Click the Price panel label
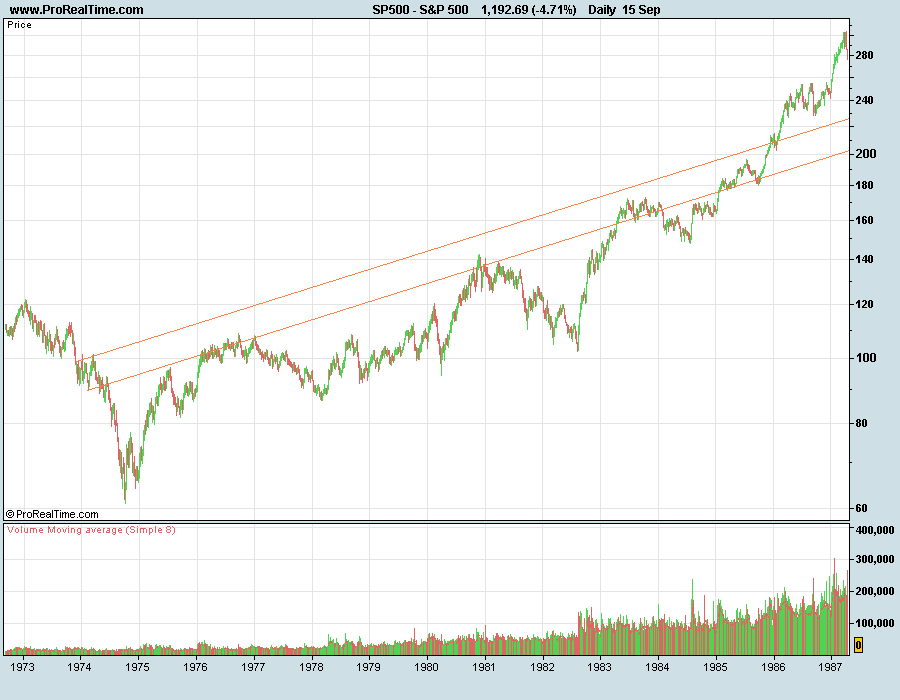 20,25
